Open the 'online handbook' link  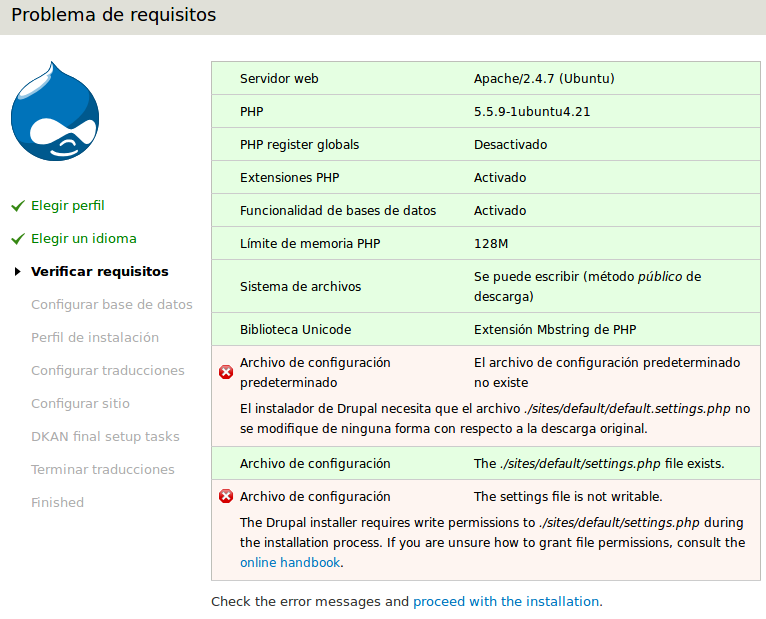click(x=290, y=563)
